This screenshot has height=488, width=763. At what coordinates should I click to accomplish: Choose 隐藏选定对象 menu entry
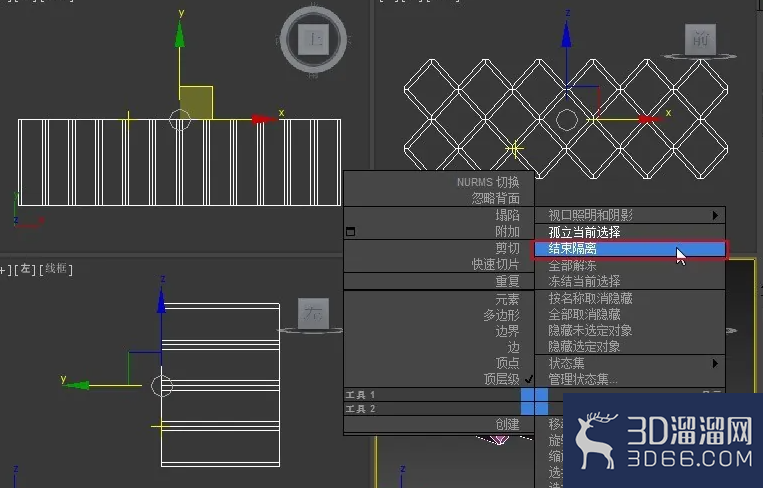coord(584,346)
